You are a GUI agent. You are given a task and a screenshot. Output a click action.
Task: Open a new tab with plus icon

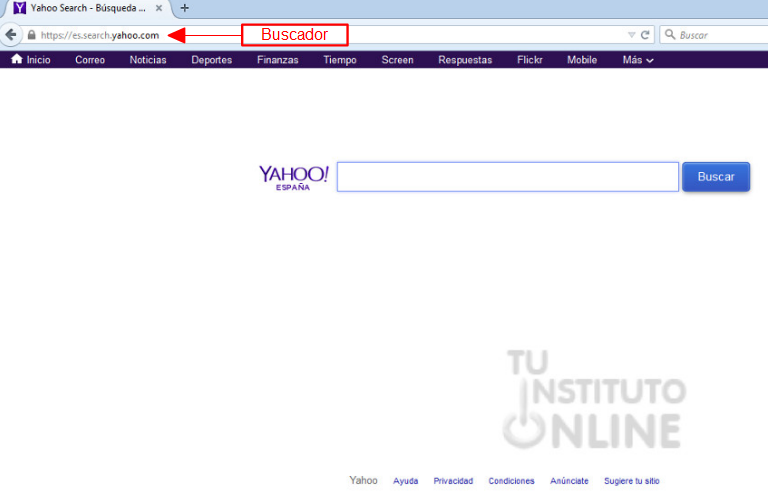click(x=184, y=8)
